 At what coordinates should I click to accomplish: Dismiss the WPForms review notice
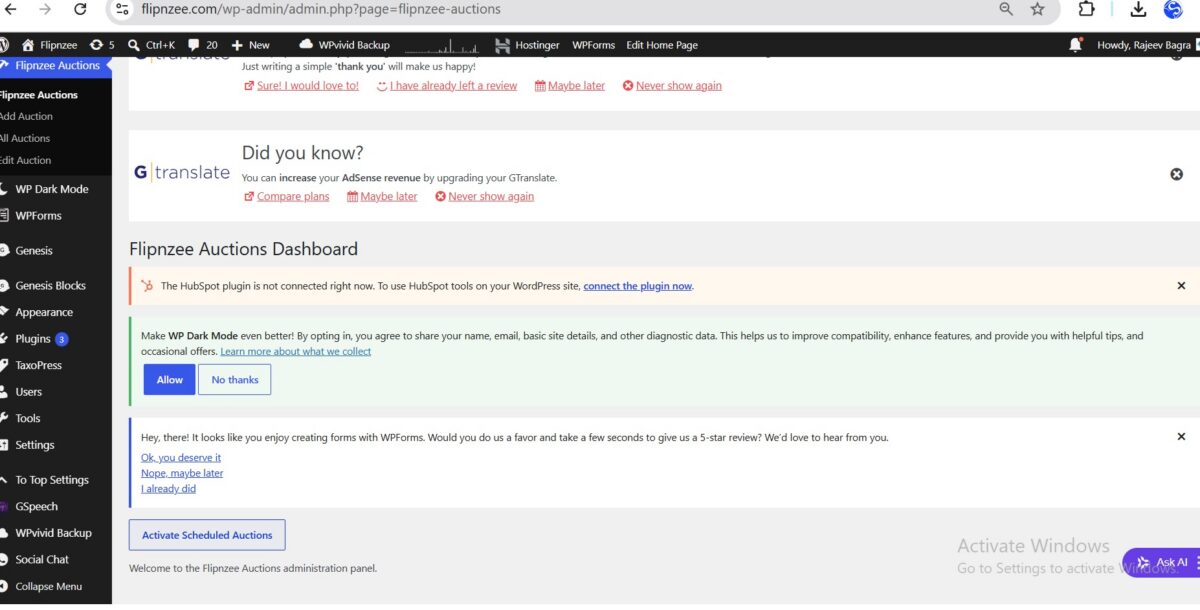1181,437
